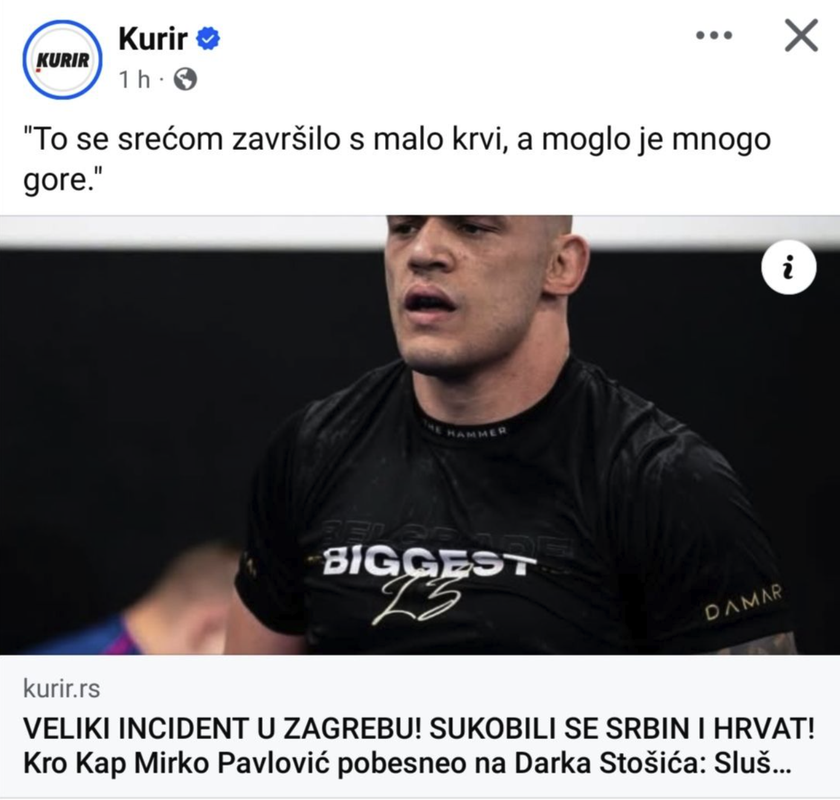The image size is (840, 800).
Task: Click the HAMMER collar text
Action: pos(465,431)
